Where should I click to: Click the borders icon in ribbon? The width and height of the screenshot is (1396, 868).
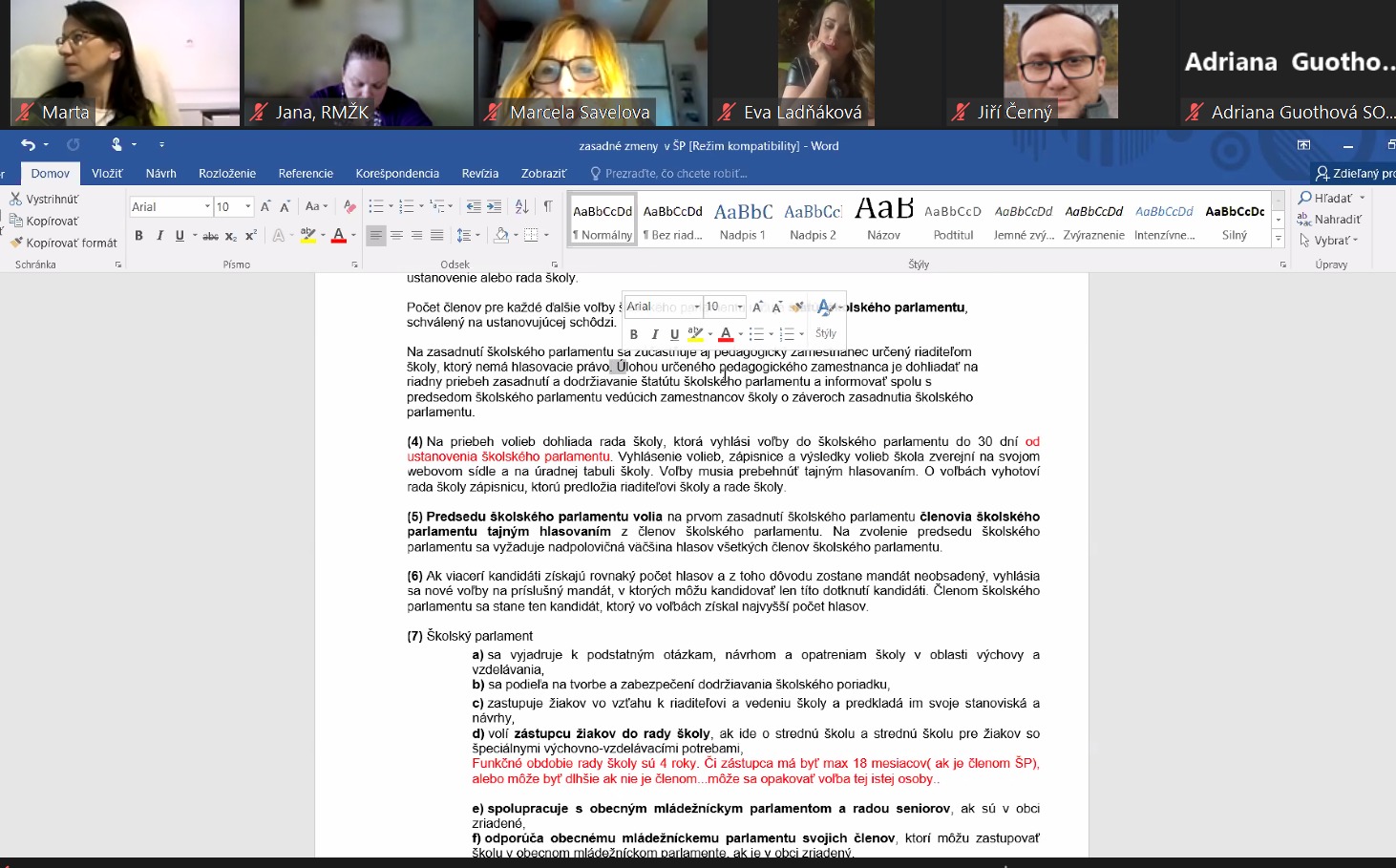531,235
